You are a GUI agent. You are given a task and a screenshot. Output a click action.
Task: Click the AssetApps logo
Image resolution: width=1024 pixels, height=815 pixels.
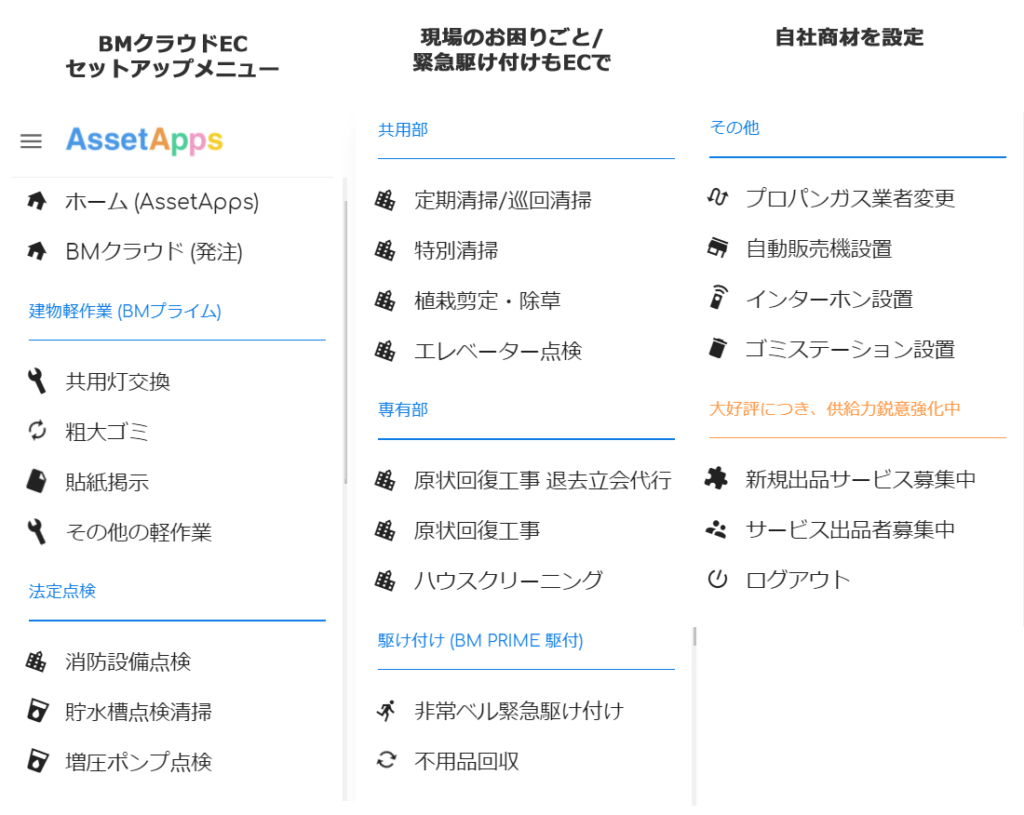[144, 140]
